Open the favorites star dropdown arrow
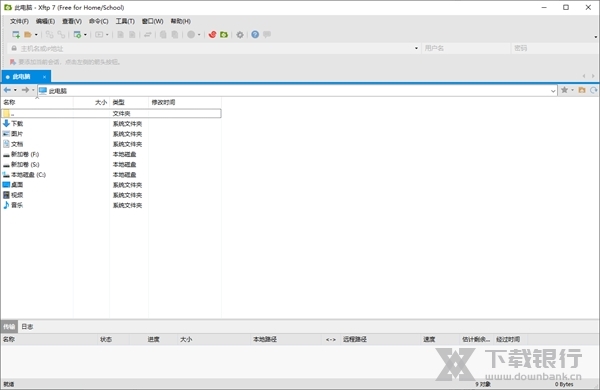 pos(572,90)
